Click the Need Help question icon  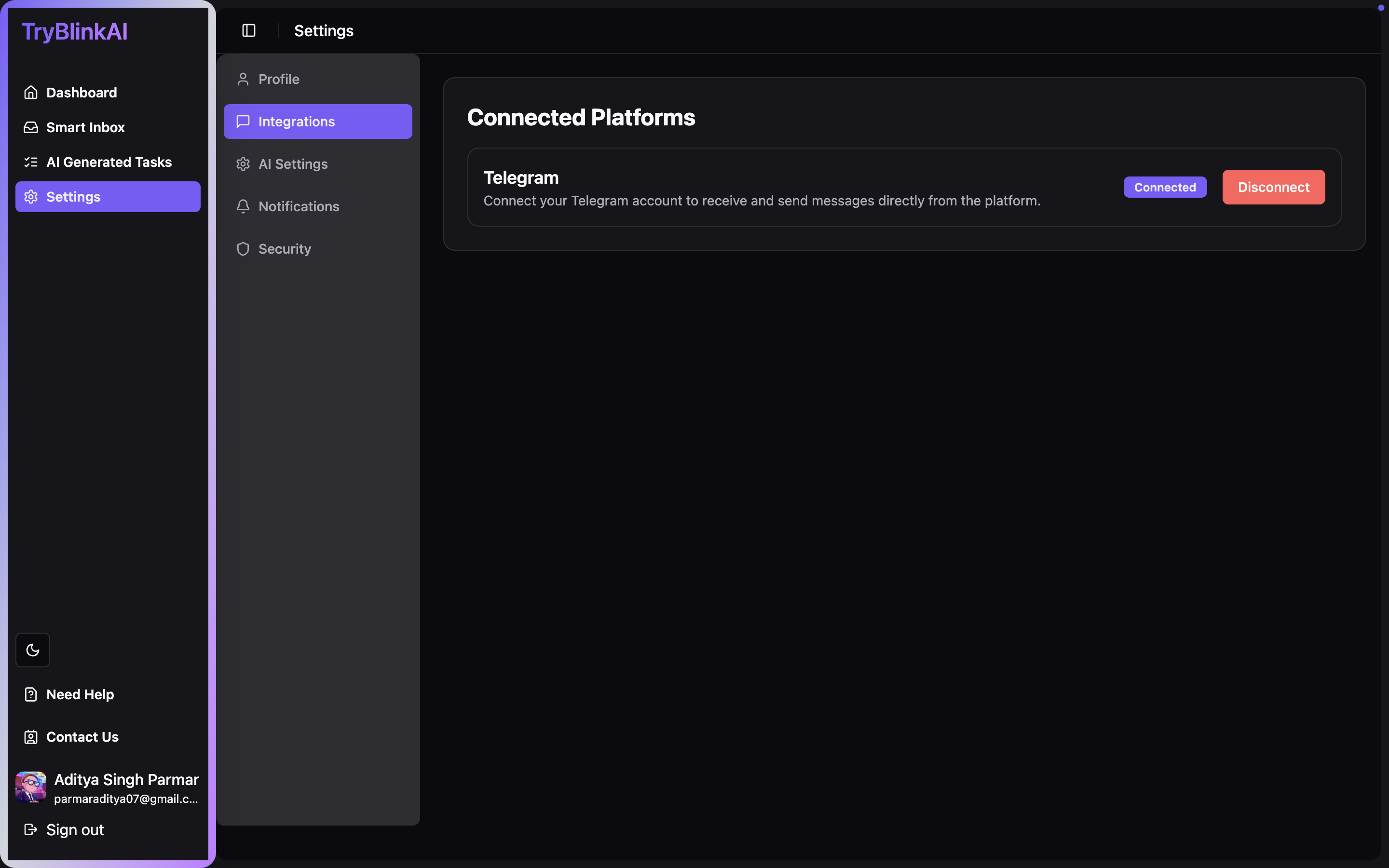pos(31,694)
